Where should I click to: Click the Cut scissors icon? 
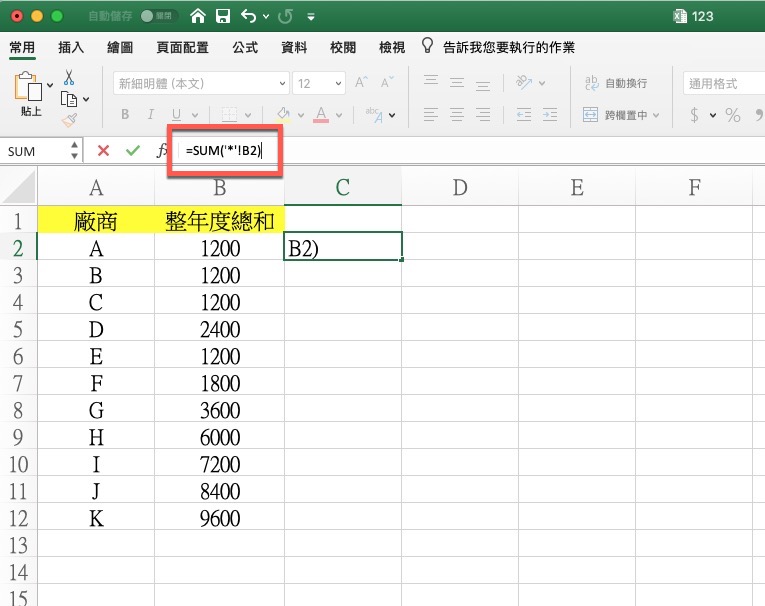pos(69,77)
